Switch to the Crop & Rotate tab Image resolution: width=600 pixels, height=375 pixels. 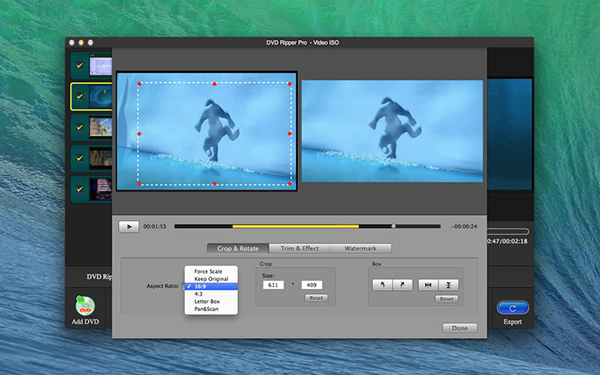[x=238, y=248]
